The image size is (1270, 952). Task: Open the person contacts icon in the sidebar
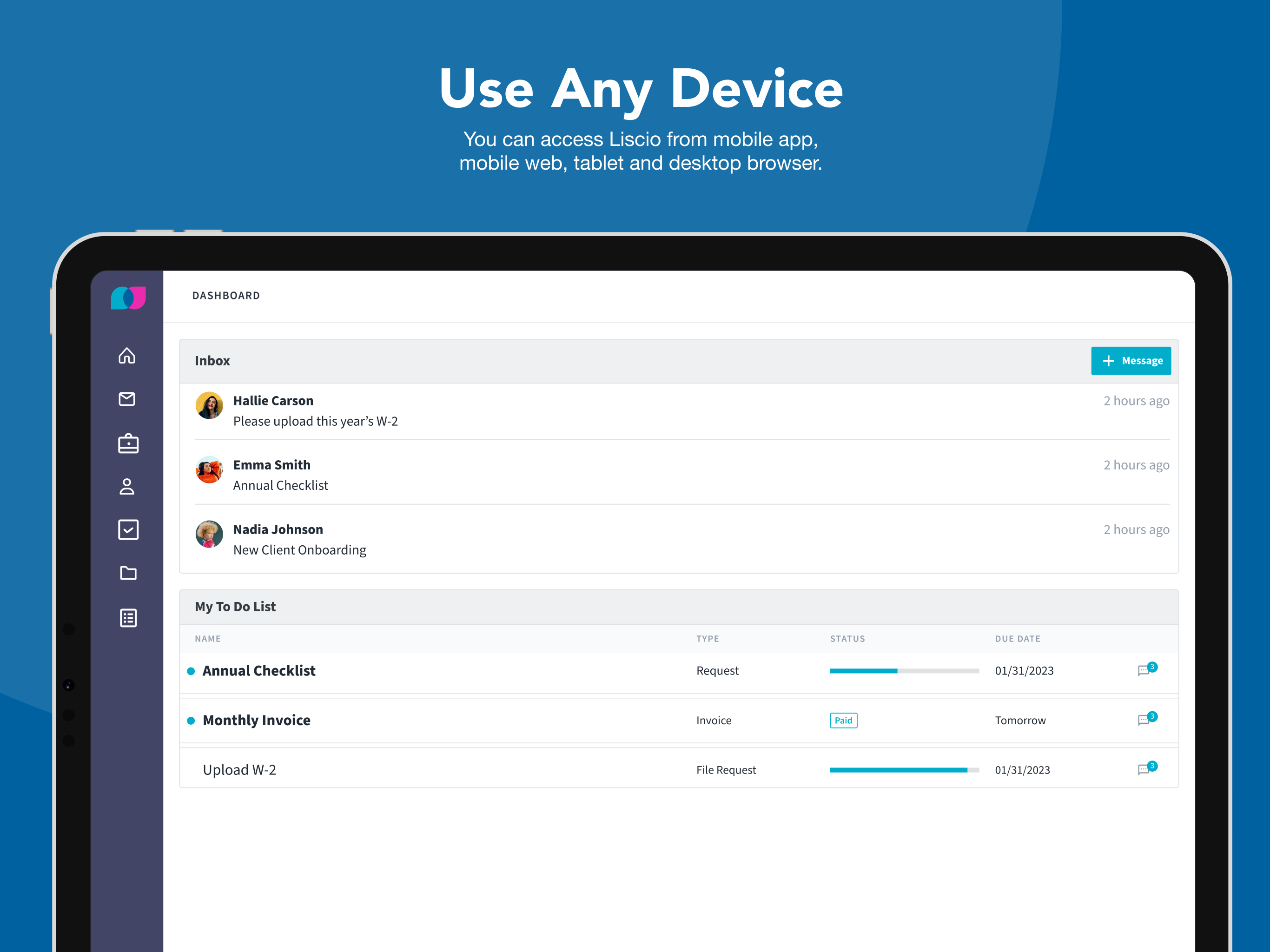tap(127, 486)
